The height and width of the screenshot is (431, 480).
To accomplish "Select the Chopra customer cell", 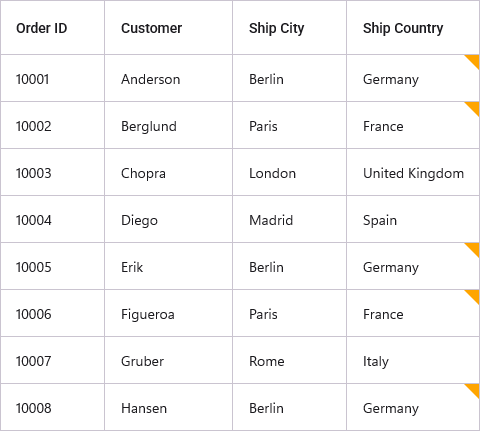I will coord(168,172).
